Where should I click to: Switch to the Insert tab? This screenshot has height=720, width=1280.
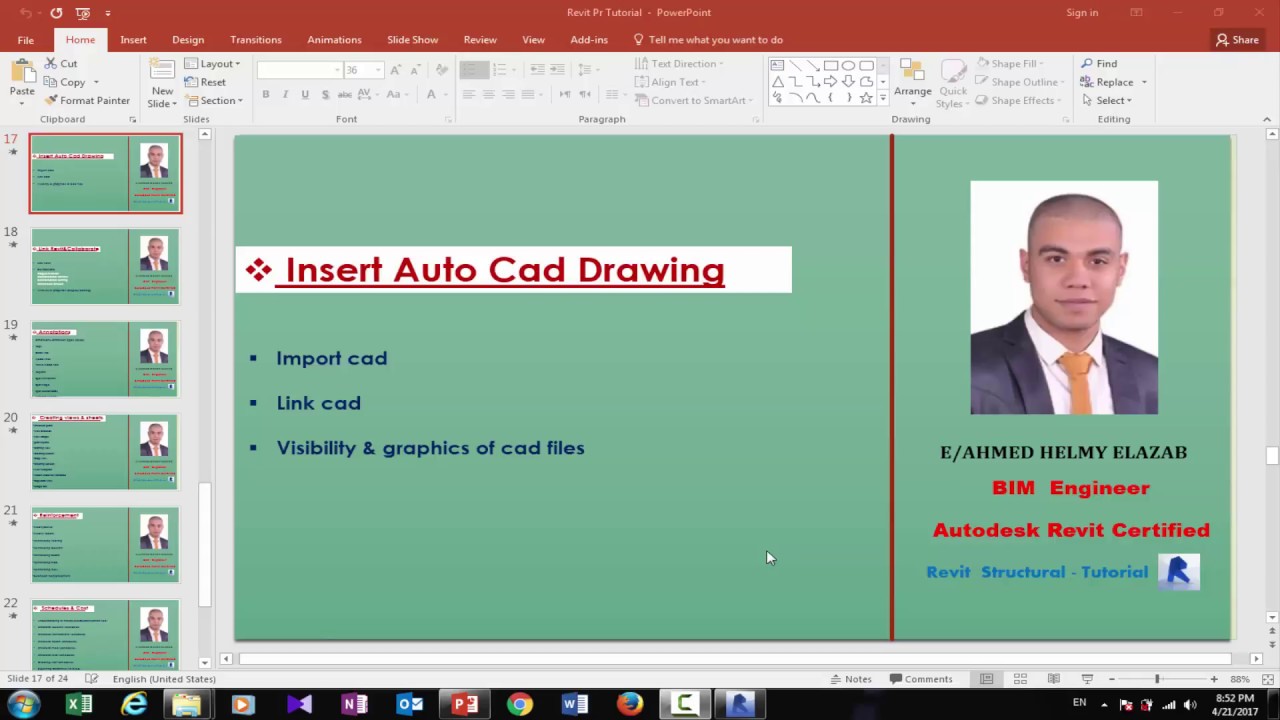tap(133, 40)
